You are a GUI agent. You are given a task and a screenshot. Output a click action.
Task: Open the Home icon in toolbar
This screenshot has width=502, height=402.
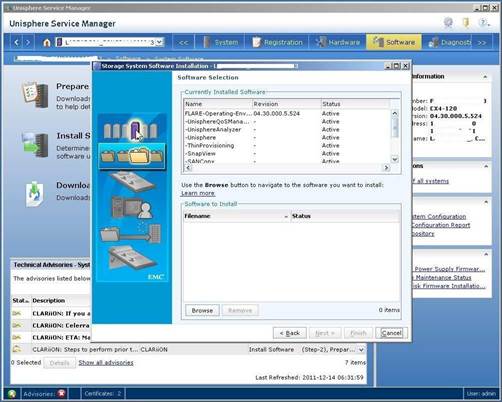47,42
